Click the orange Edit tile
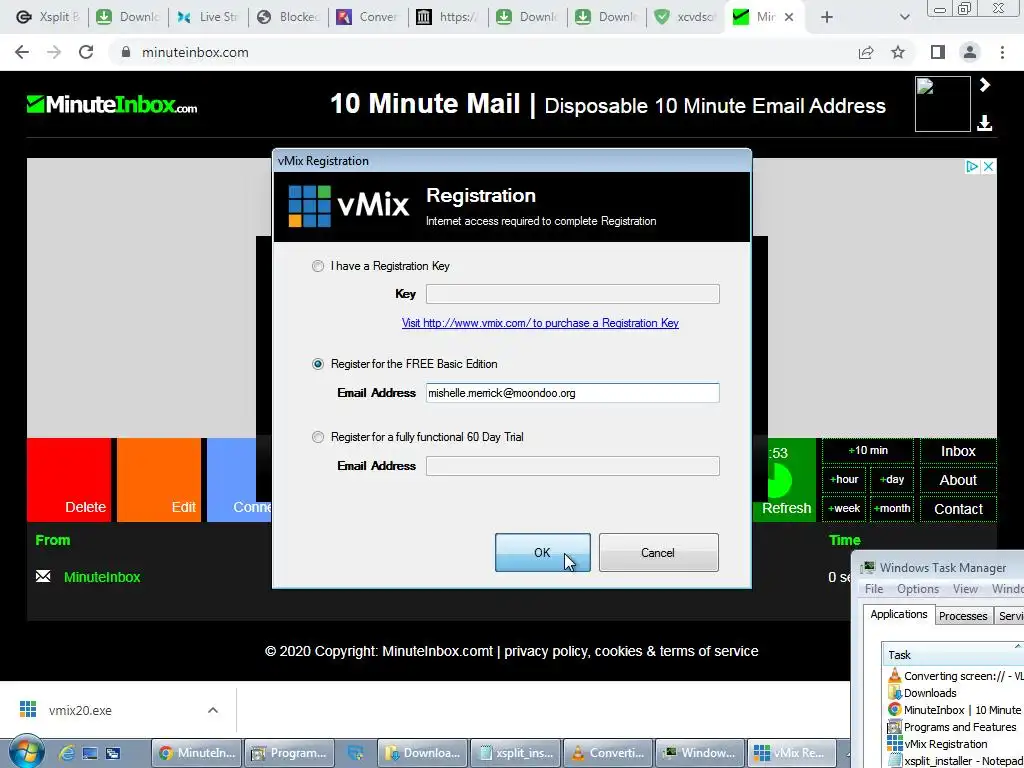The height and width of the screenshot is (768, 1024). pyautogui.click(x=159, y=479)
